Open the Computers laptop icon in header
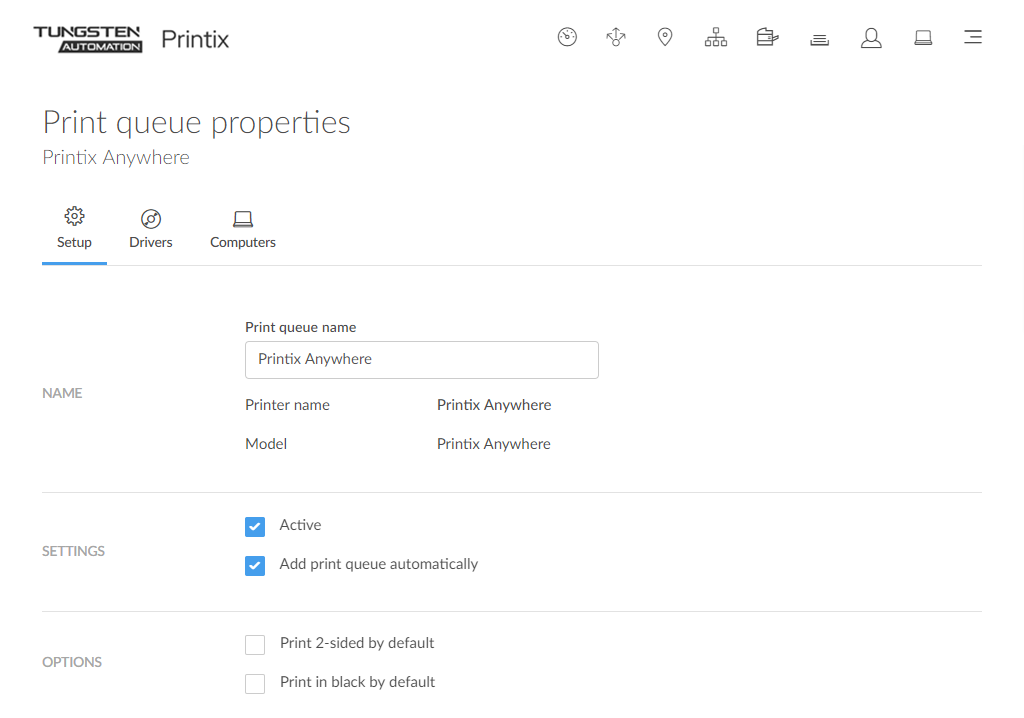Screen dimensions: 1024x718 coord(923,38)
